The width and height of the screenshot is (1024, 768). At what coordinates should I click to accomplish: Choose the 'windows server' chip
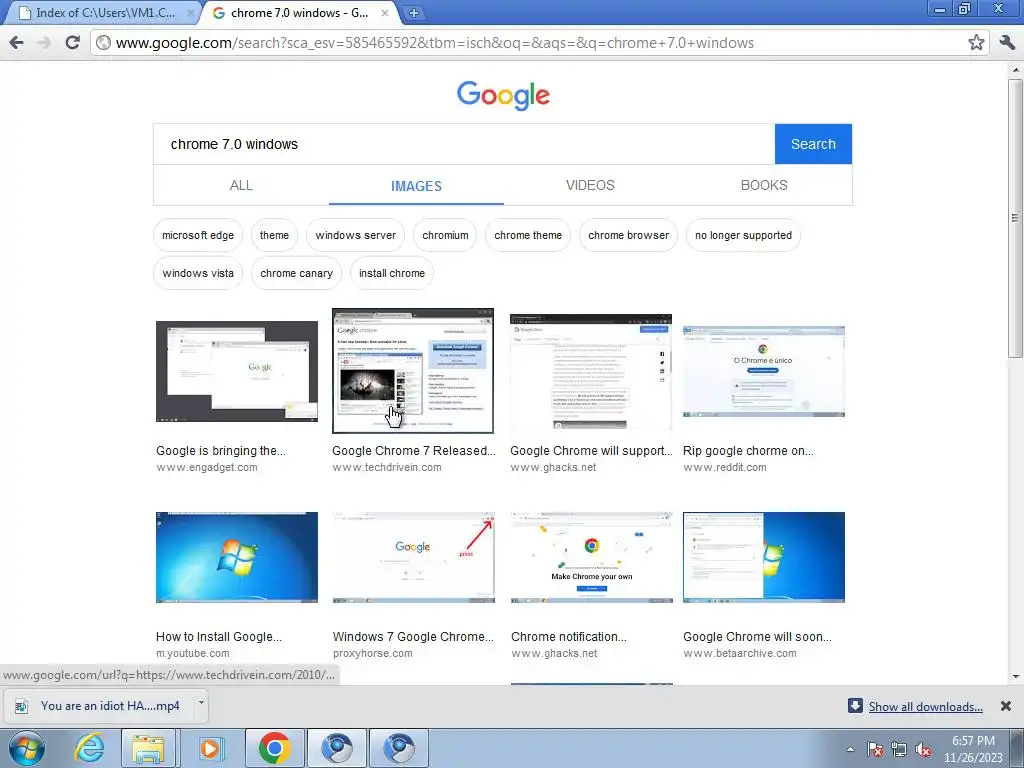[x=355, y=235]
